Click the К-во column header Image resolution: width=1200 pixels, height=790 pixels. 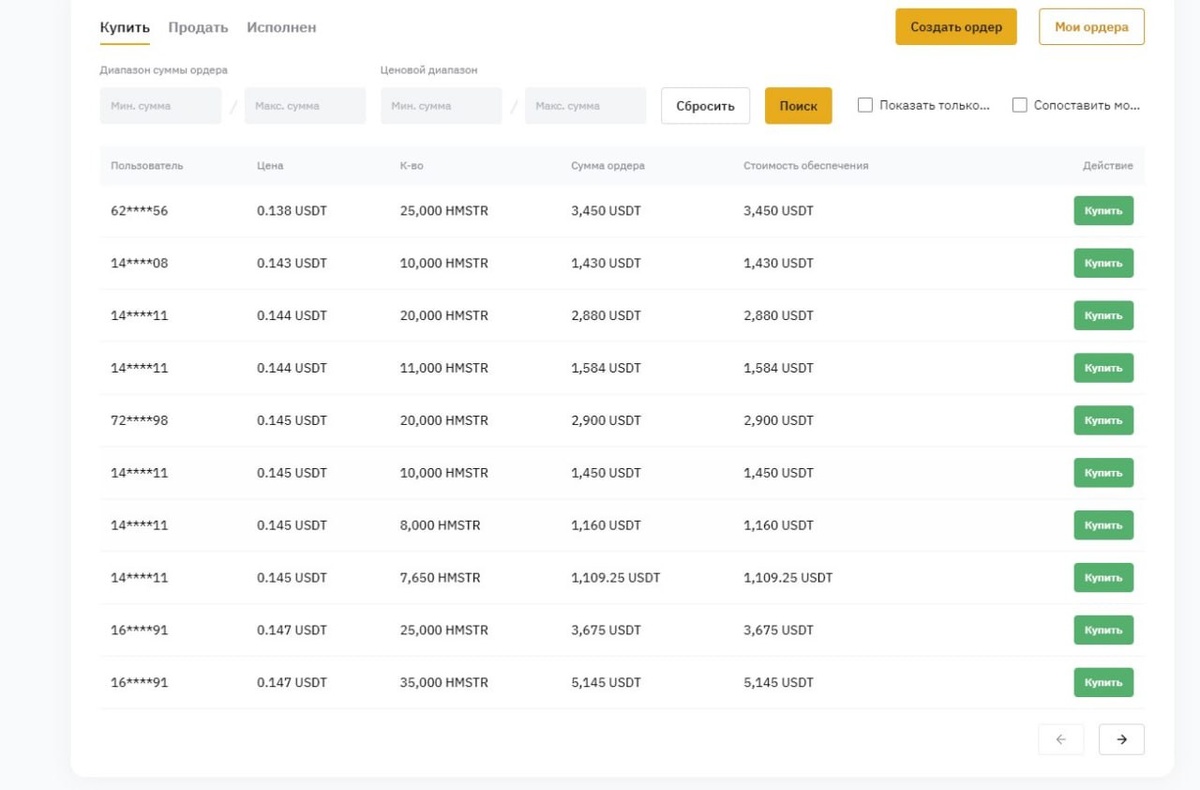coord(411,166)
